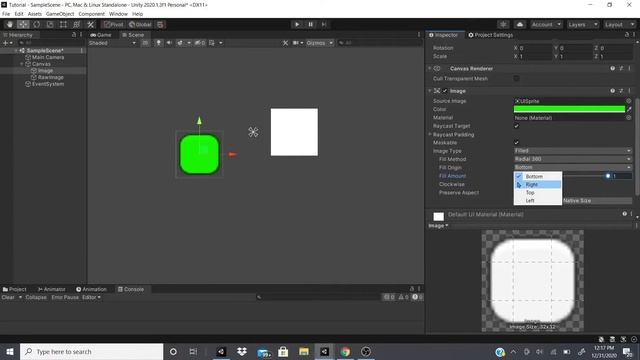
Task: Toggle Raycast Target checkbox
Action: tap(516, 126)
